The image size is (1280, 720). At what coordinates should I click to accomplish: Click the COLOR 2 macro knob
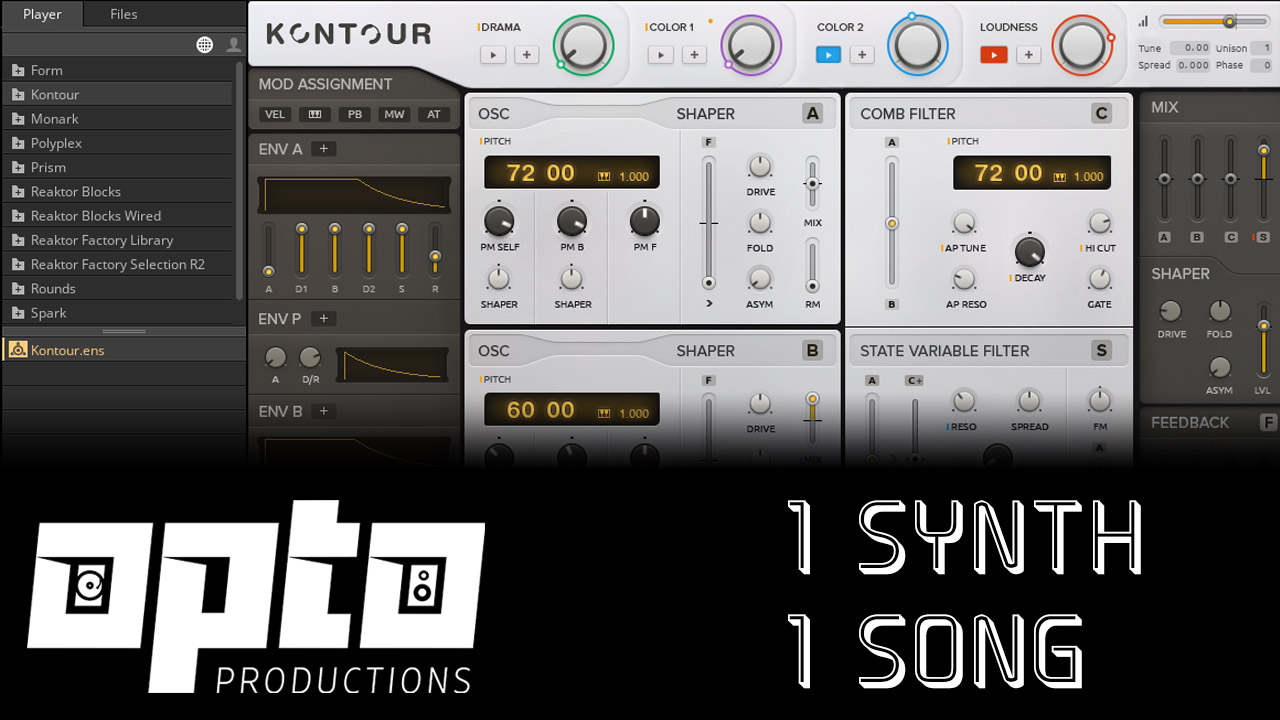917,46
